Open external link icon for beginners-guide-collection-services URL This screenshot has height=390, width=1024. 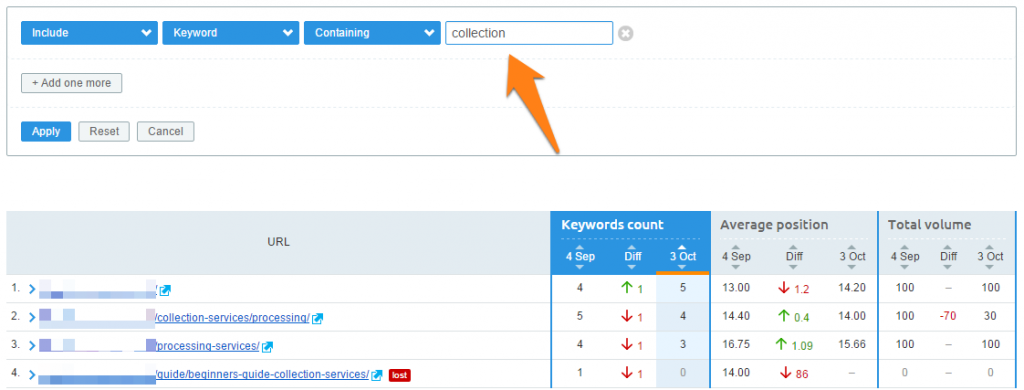(x=376, y=375)
